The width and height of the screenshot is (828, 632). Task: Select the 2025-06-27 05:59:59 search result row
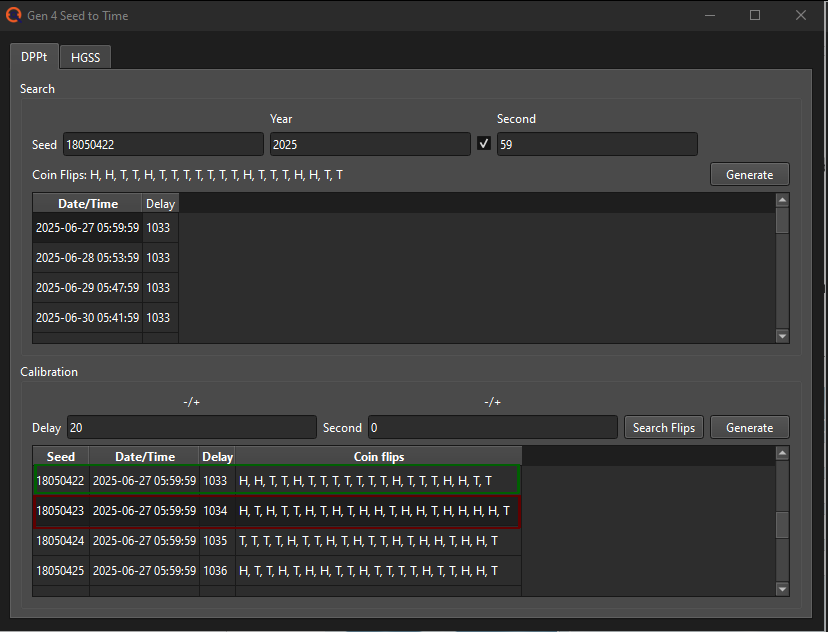[x=106, y=228]
